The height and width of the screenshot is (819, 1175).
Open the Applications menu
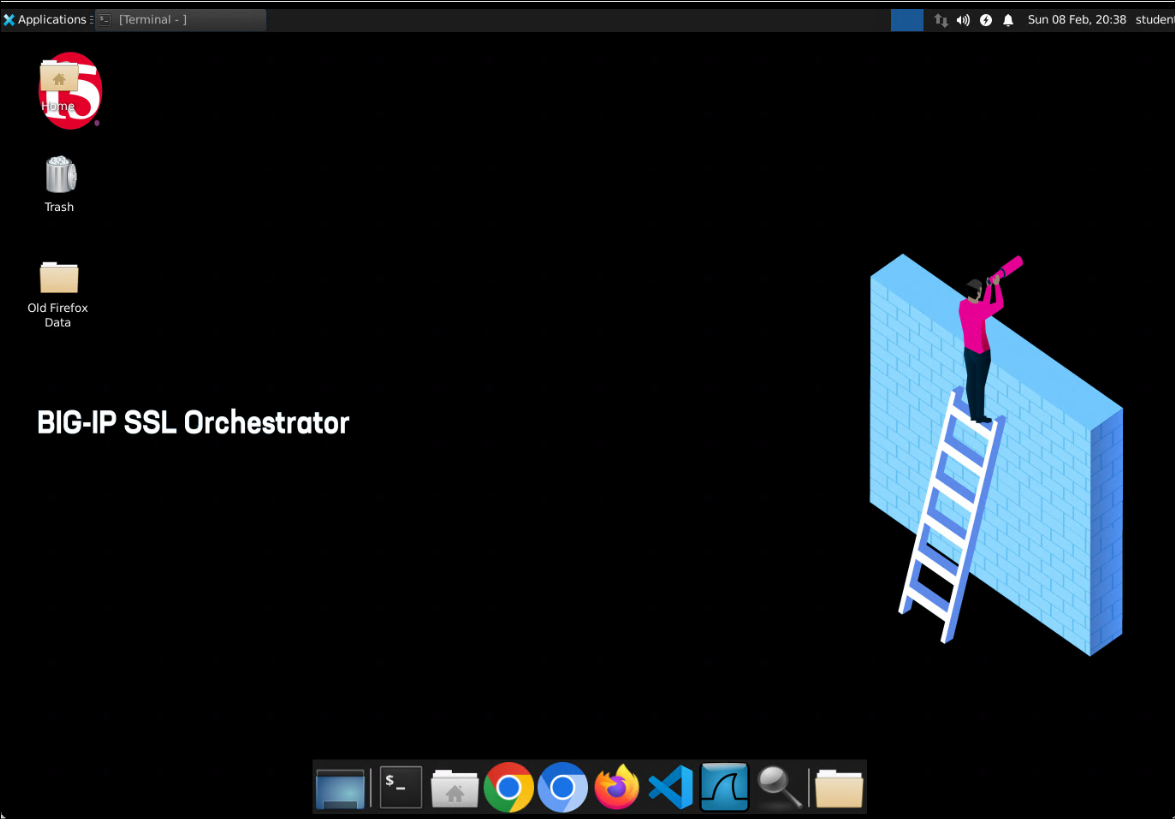coord(46,19)
